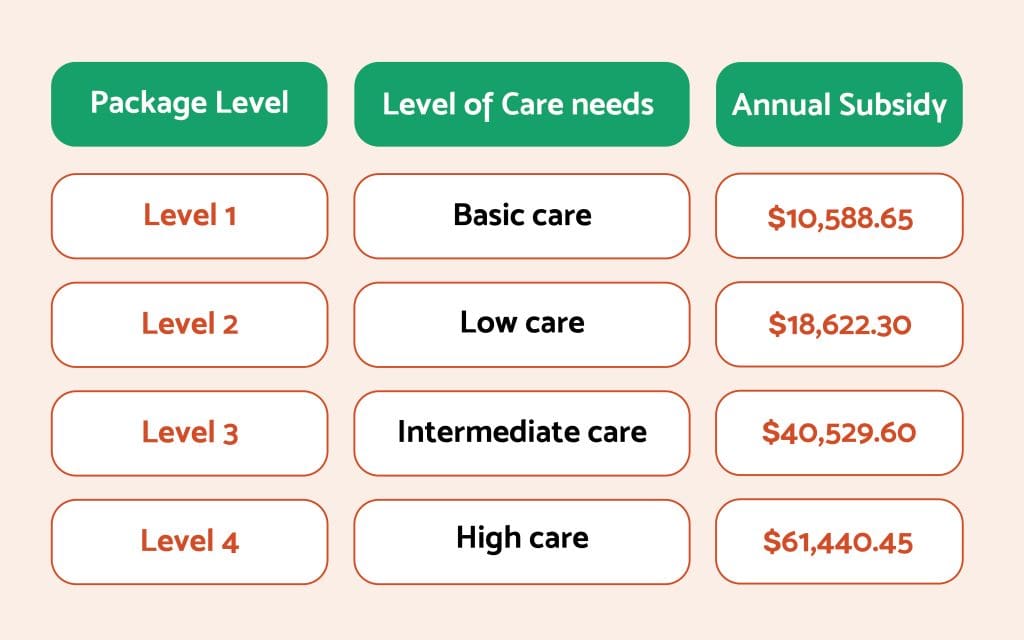Select the Level 3 cell

(x=189, y=433)
